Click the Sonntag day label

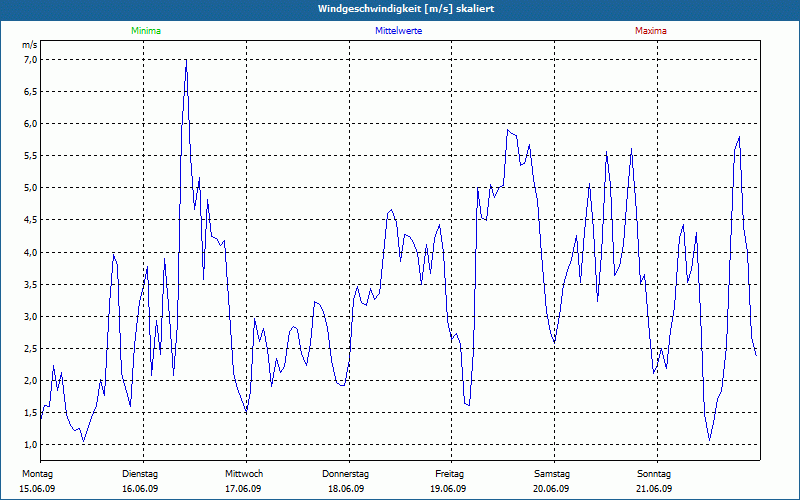click(654, 474)
